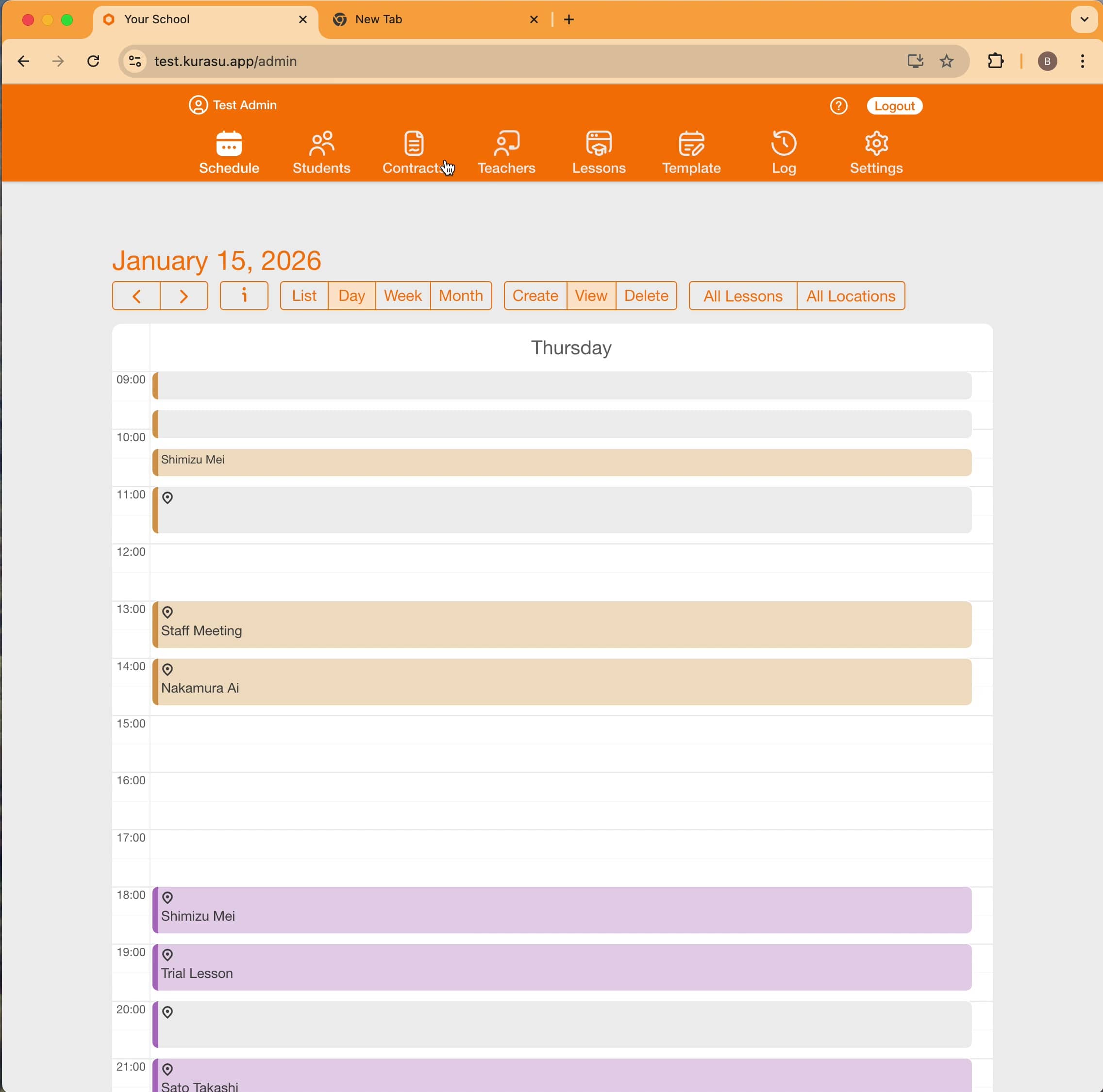Open the Log history icon

tap(783, 144)
